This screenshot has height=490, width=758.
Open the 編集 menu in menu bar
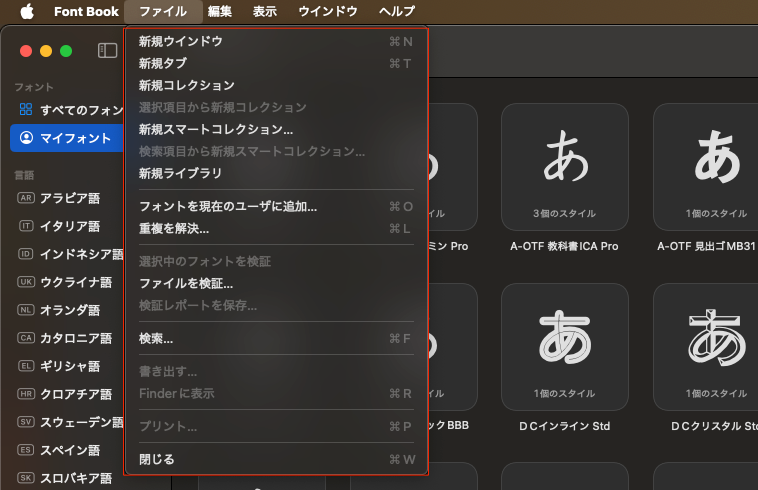click(x=220, y=12)
